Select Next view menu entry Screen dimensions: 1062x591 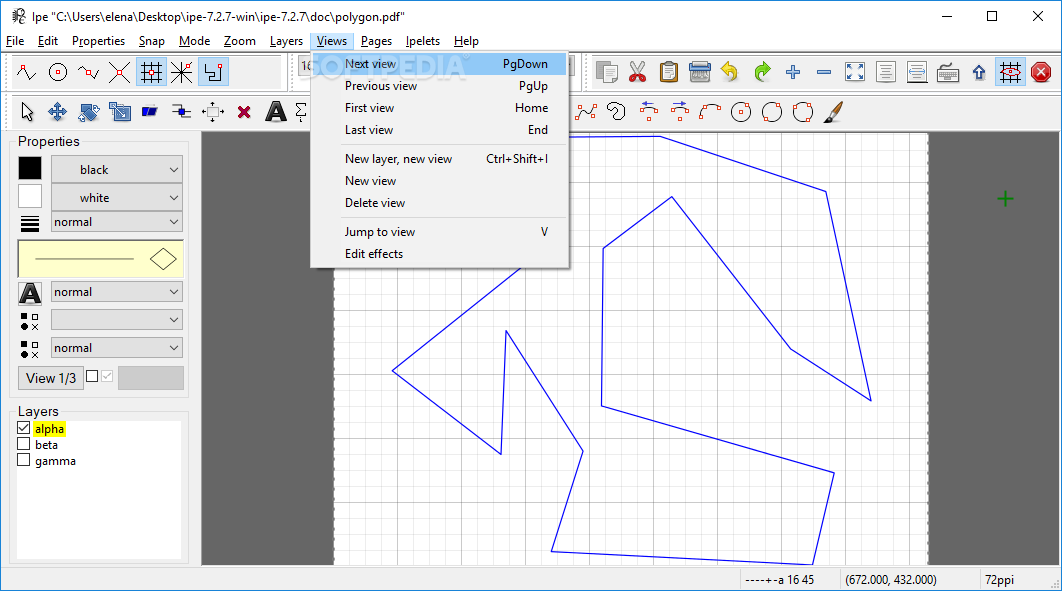pyautogui.click(x=439, y=64)
